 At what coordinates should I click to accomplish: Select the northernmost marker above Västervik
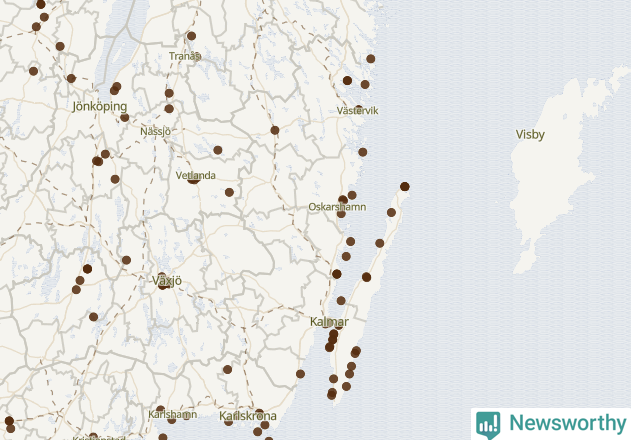(371, 59)
